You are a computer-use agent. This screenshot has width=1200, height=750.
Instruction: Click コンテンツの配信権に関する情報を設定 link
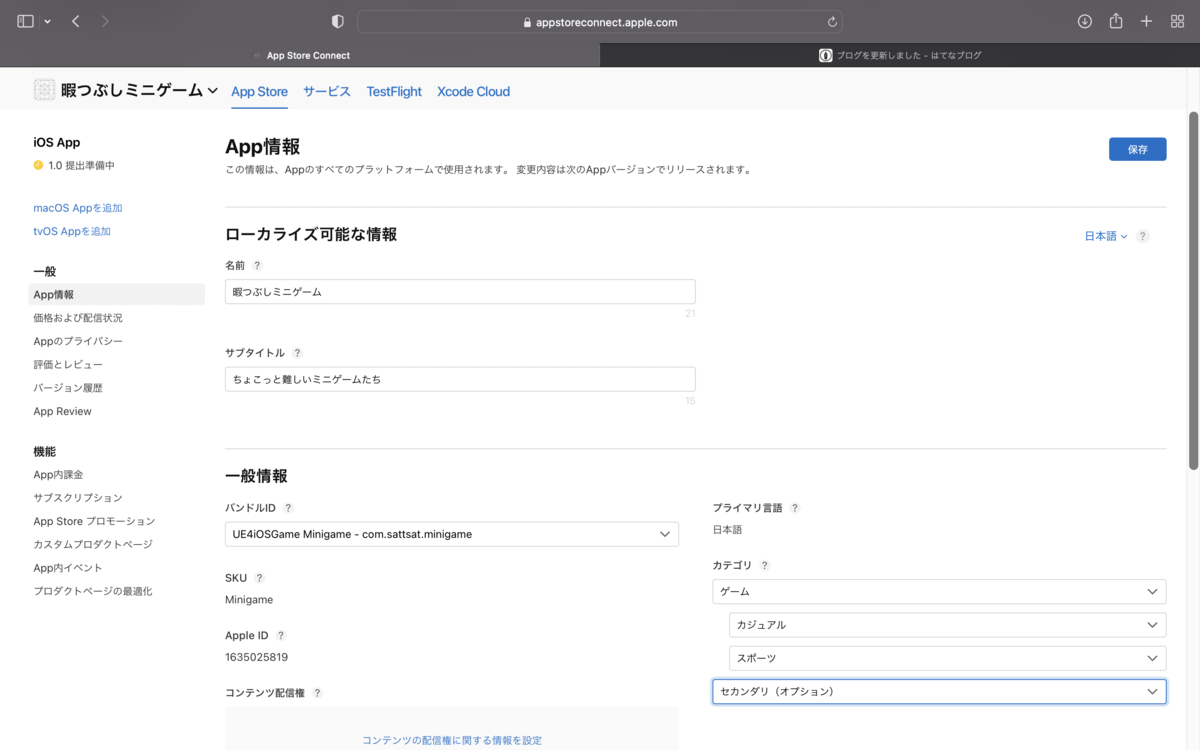tap(452, 740)
